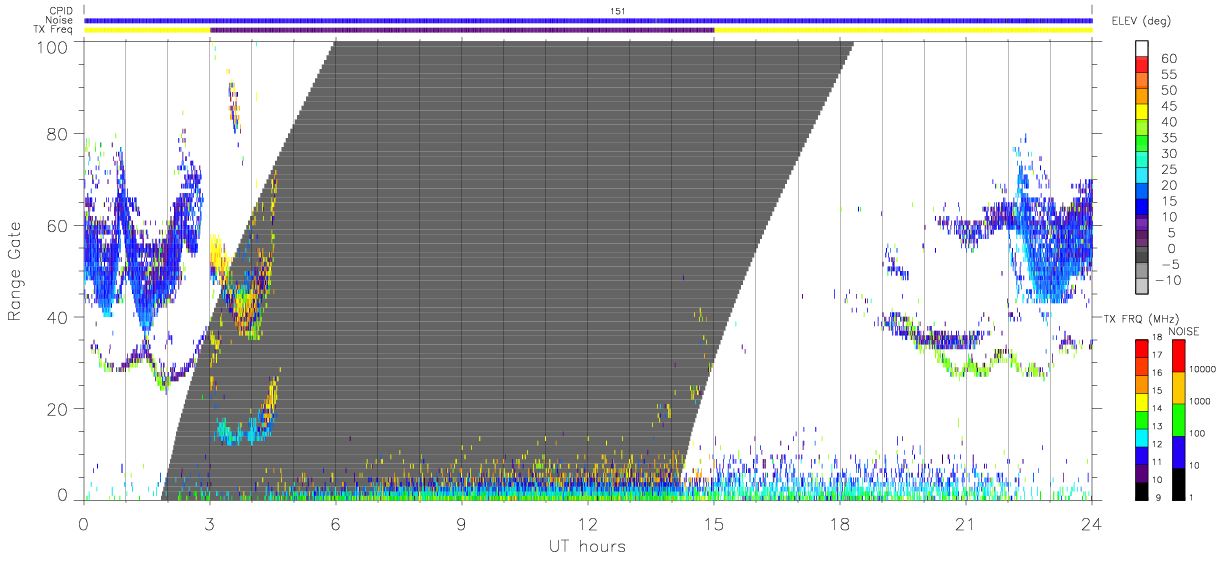1228x567 pixels.
Task: Pick the red 17-18 MHz segment of TX FRQ bar
Action: click(1142, 348)
